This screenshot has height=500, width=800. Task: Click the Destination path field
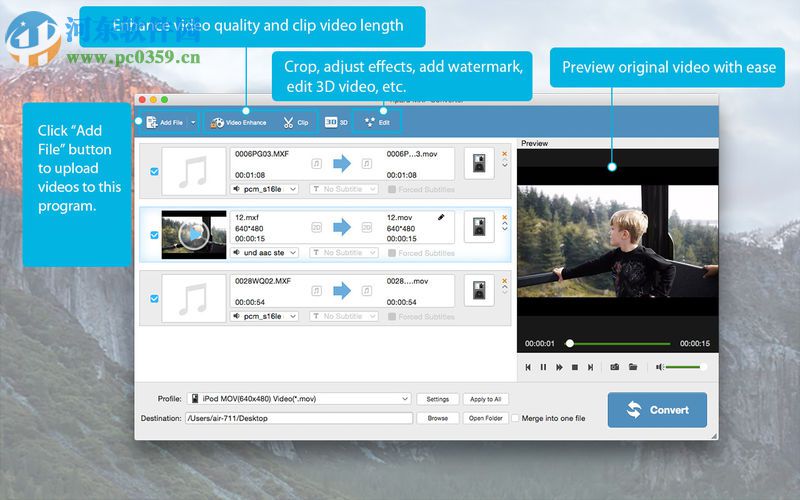click(299, 418)
